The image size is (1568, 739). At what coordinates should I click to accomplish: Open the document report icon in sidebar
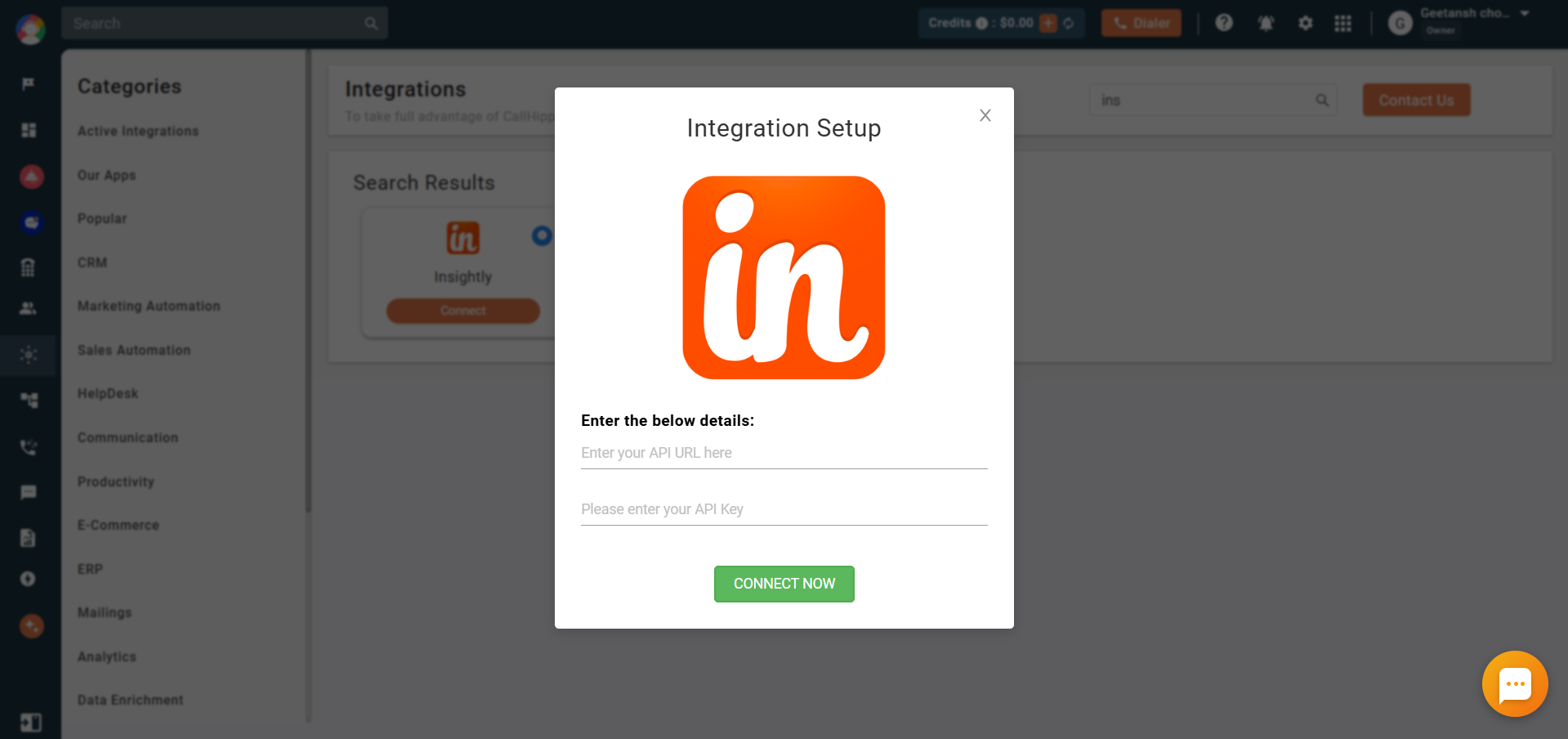click(29, 537)
